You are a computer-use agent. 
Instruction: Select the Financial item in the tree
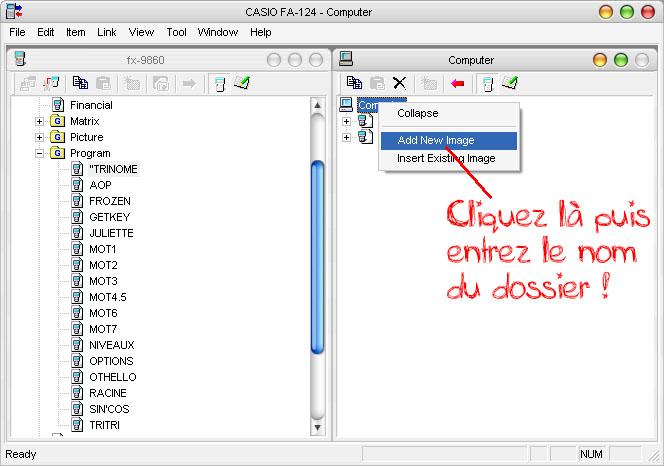tap(91, 105)
